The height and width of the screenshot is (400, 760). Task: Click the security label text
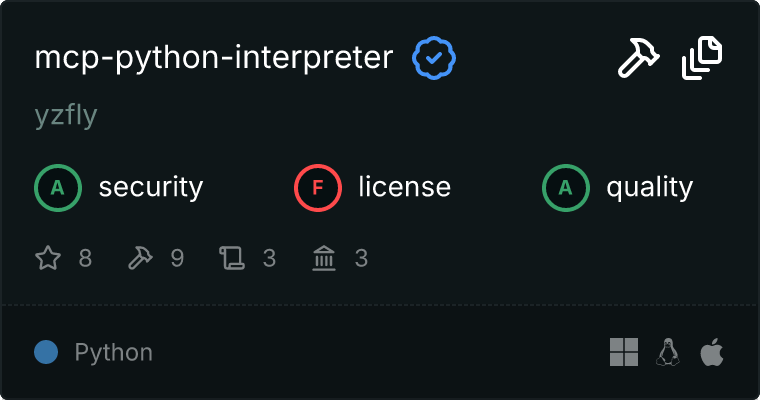[151, 187]
